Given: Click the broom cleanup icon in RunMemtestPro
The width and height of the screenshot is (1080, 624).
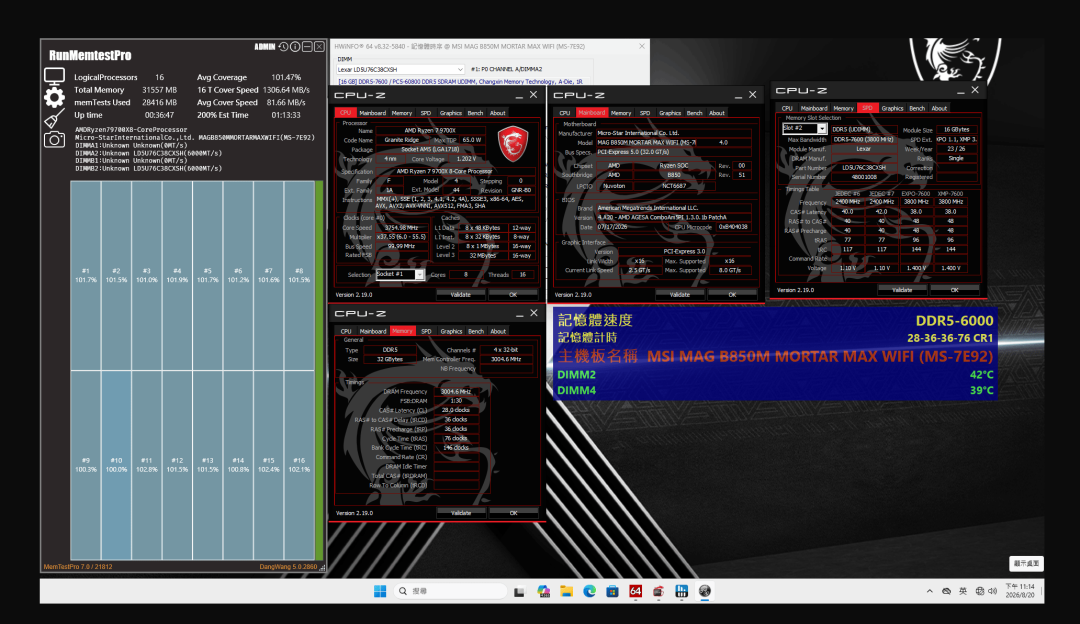Looking at the screenshot, I should pyautogui.click(x=54, y=118).
